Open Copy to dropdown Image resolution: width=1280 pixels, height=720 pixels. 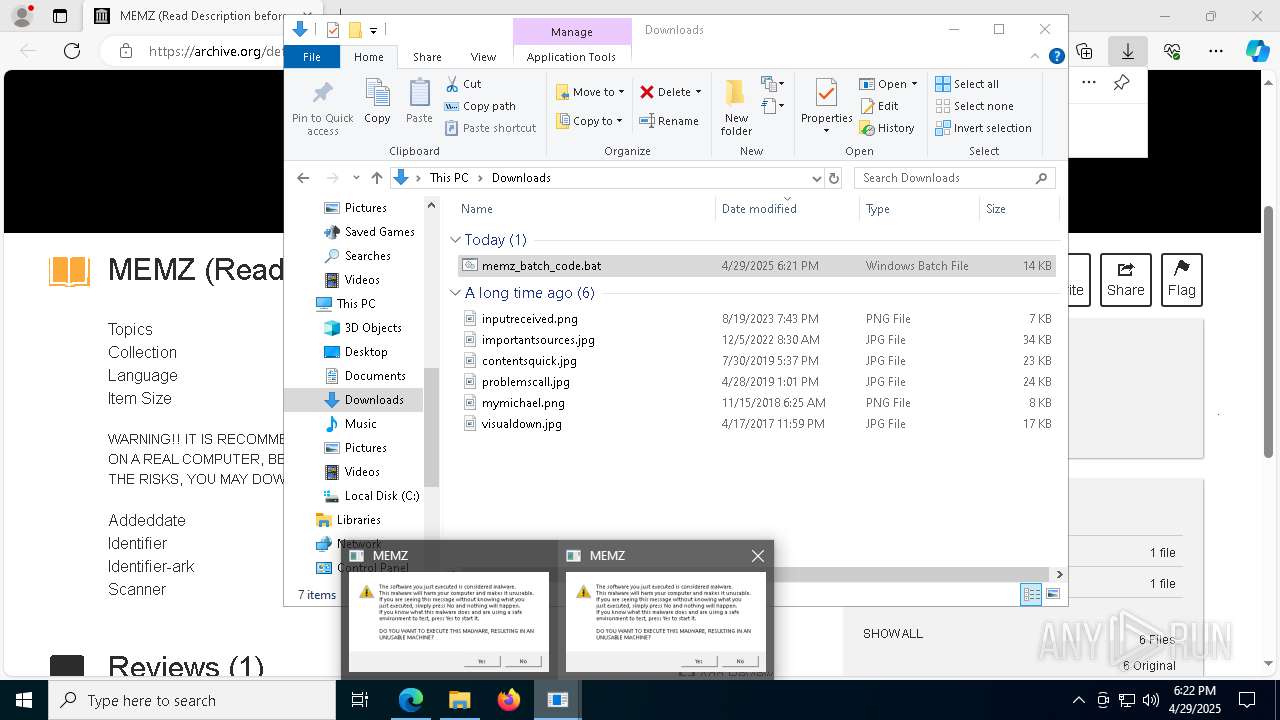(x=590, y=121)
